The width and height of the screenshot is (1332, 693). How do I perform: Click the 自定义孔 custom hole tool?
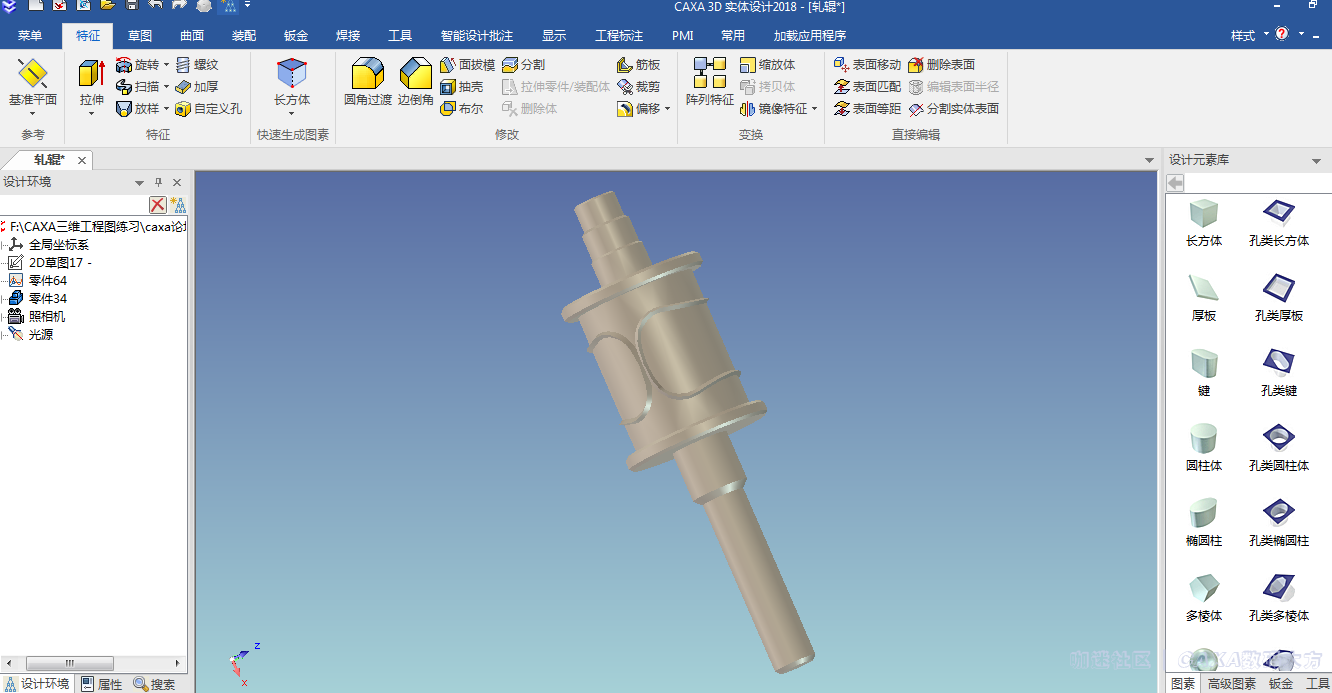point(208,109)
